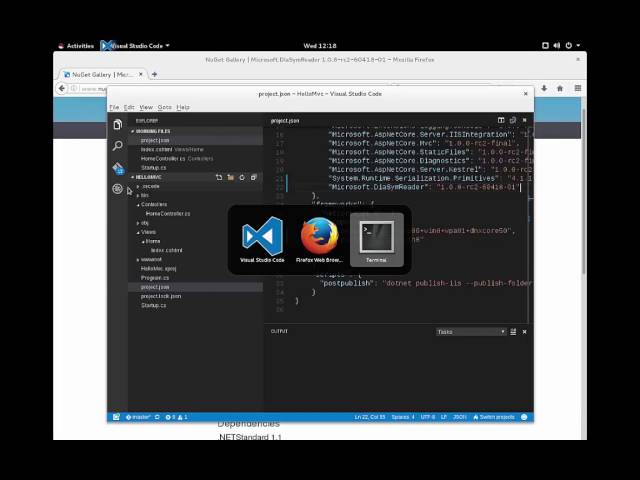The image size is (640, 480).
Task: Close the NuGet Gallery Firefox tab
Action: [141, 74]
